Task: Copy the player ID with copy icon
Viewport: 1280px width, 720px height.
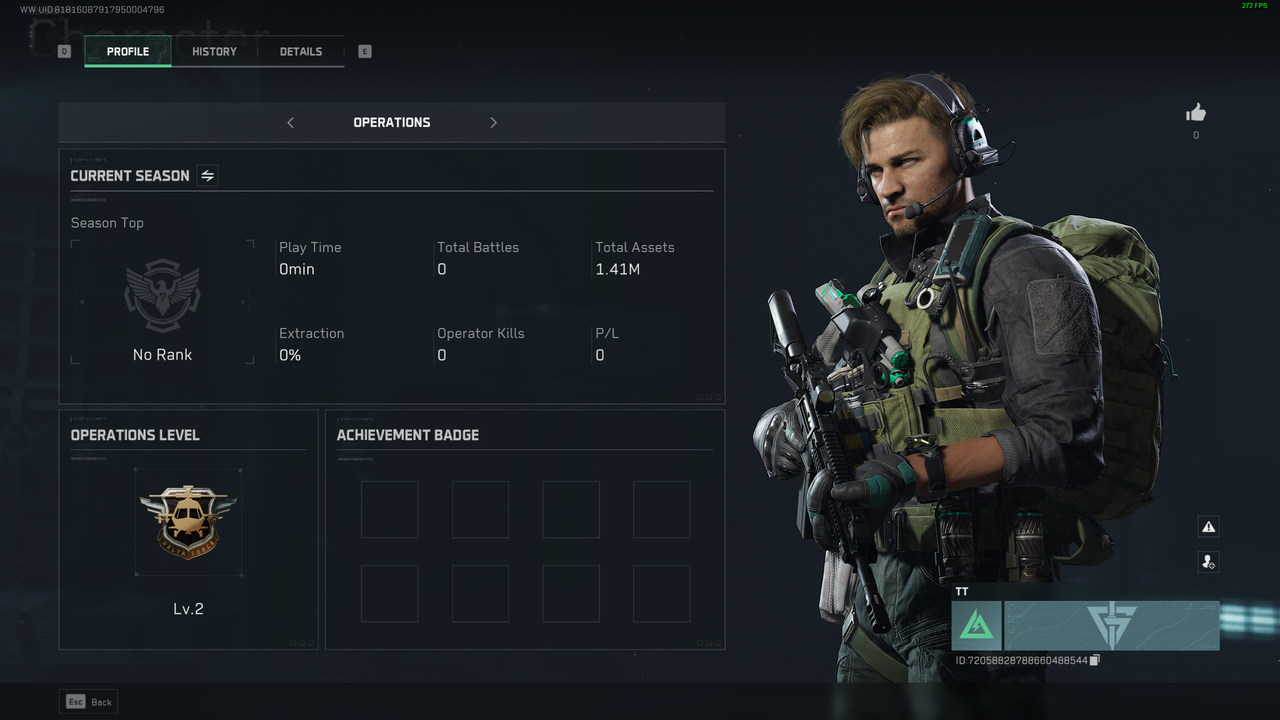Action: click(1095, 660)
